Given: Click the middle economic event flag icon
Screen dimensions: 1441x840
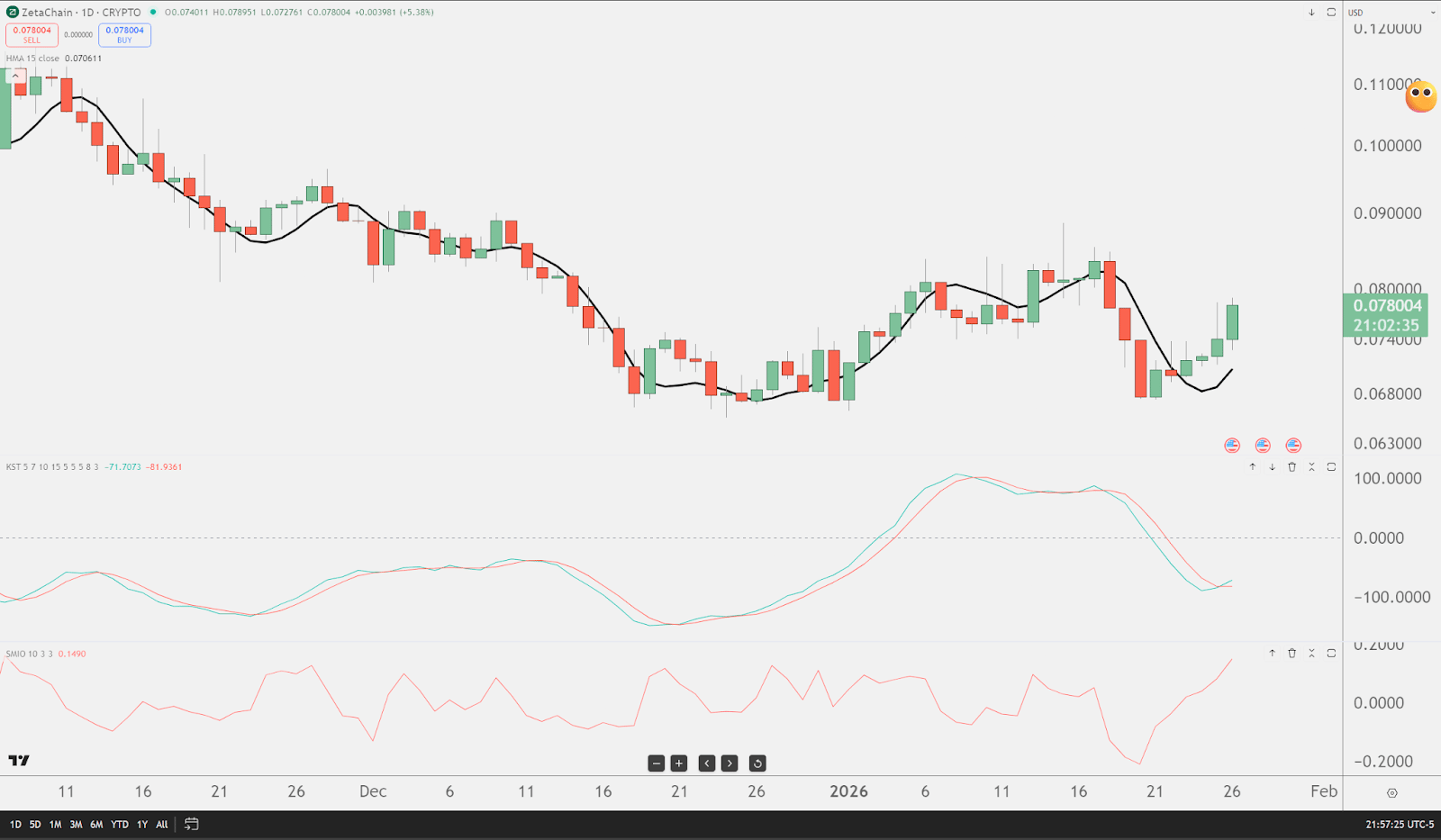Looking at the screenshot, I should pyautogui.click(x=1263, y=446).
